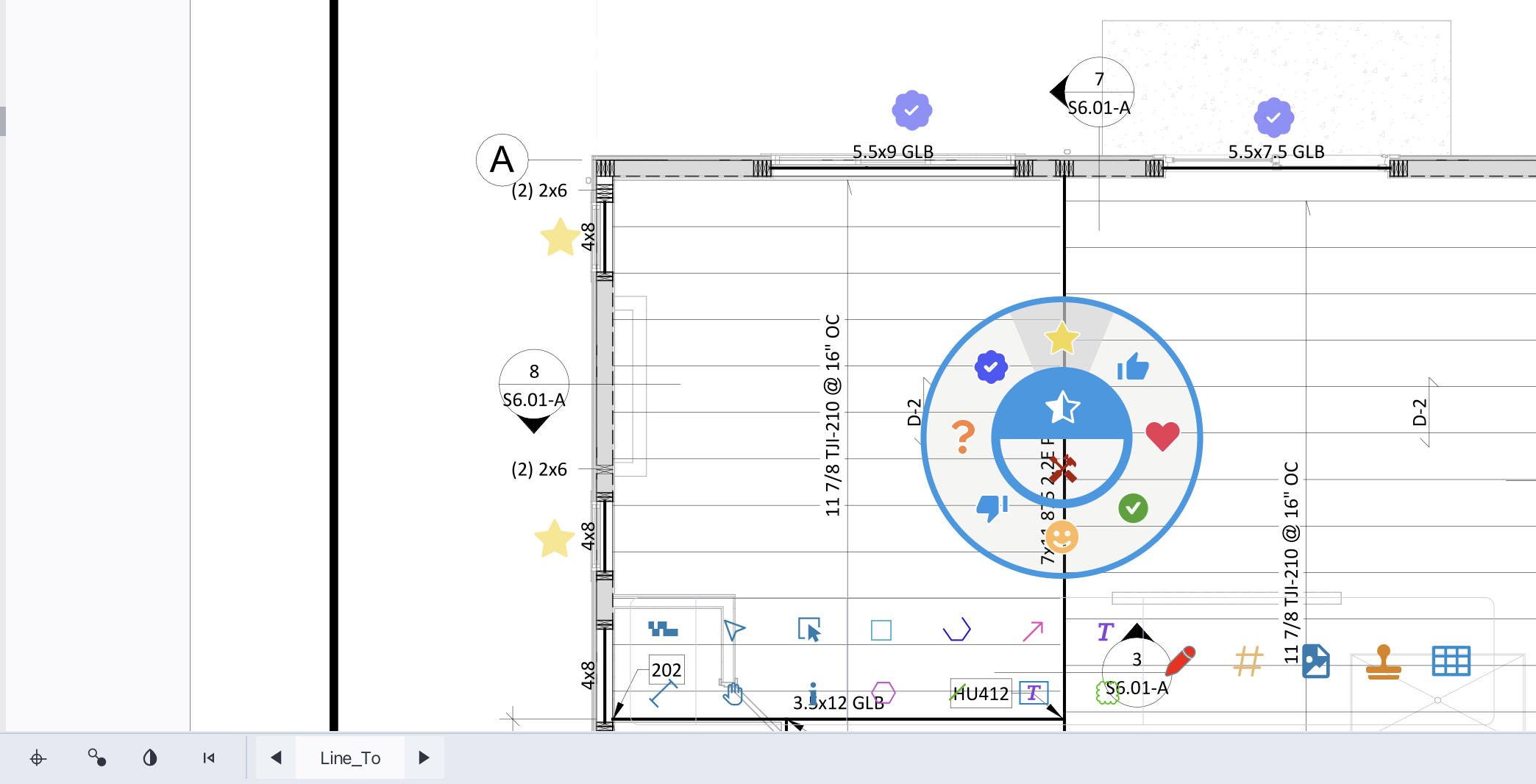The image size is (1536, 784).
Task: Select the purple verified badge in wheel
Action: 991,366
